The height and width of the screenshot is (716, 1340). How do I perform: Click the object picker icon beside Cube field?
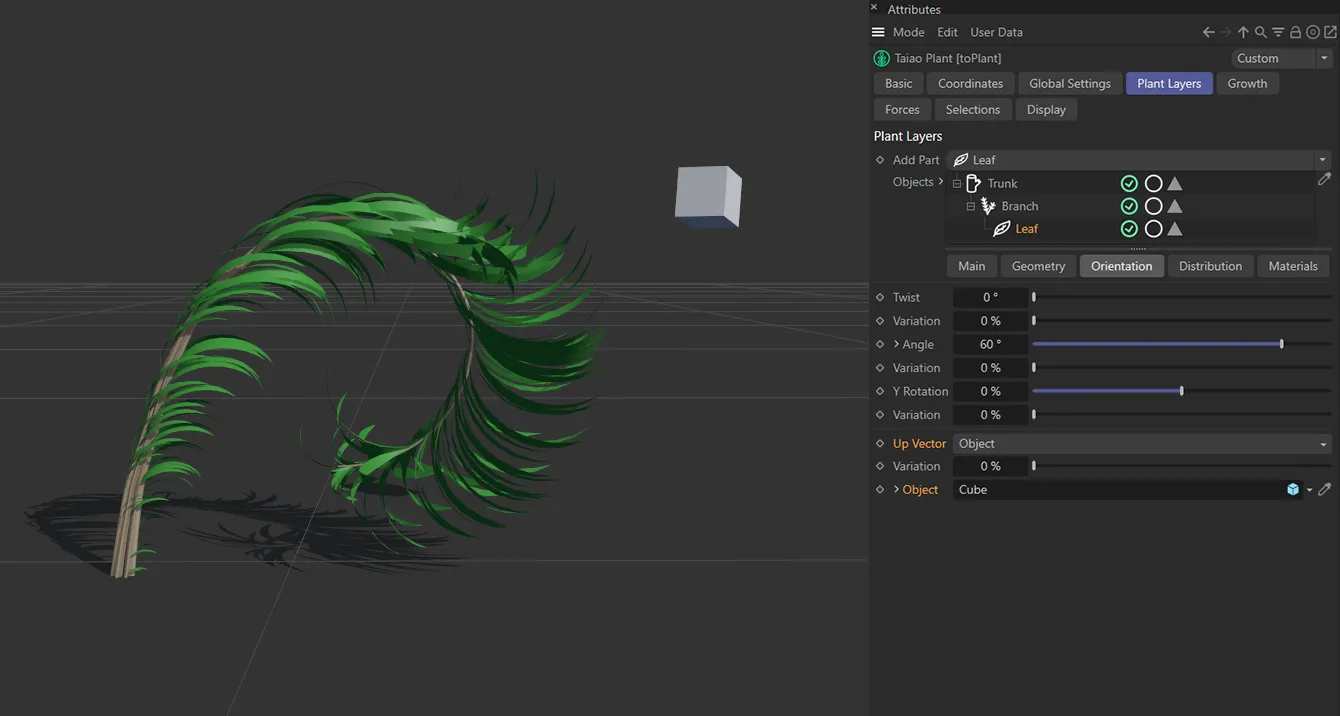coord(1324,490)
